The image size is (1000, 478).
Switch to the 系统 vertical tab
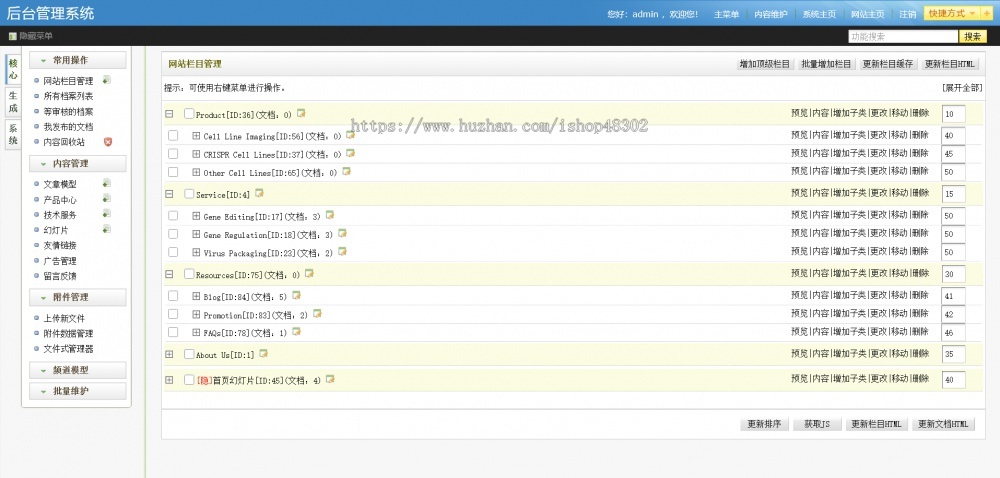[x=13, y=134]
